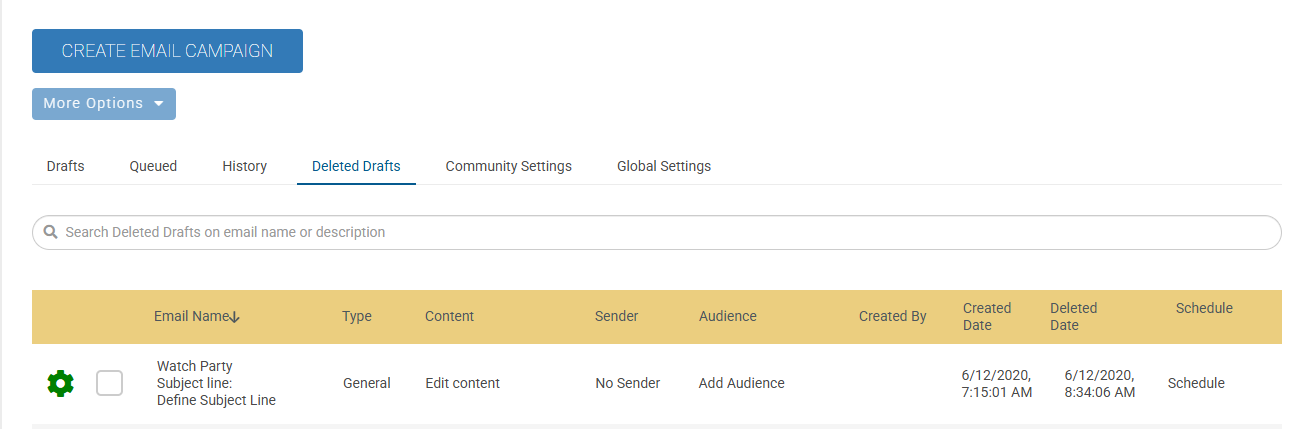
Task: Go to the History tab
Action: pyautogui.click(x=245, y=166)
